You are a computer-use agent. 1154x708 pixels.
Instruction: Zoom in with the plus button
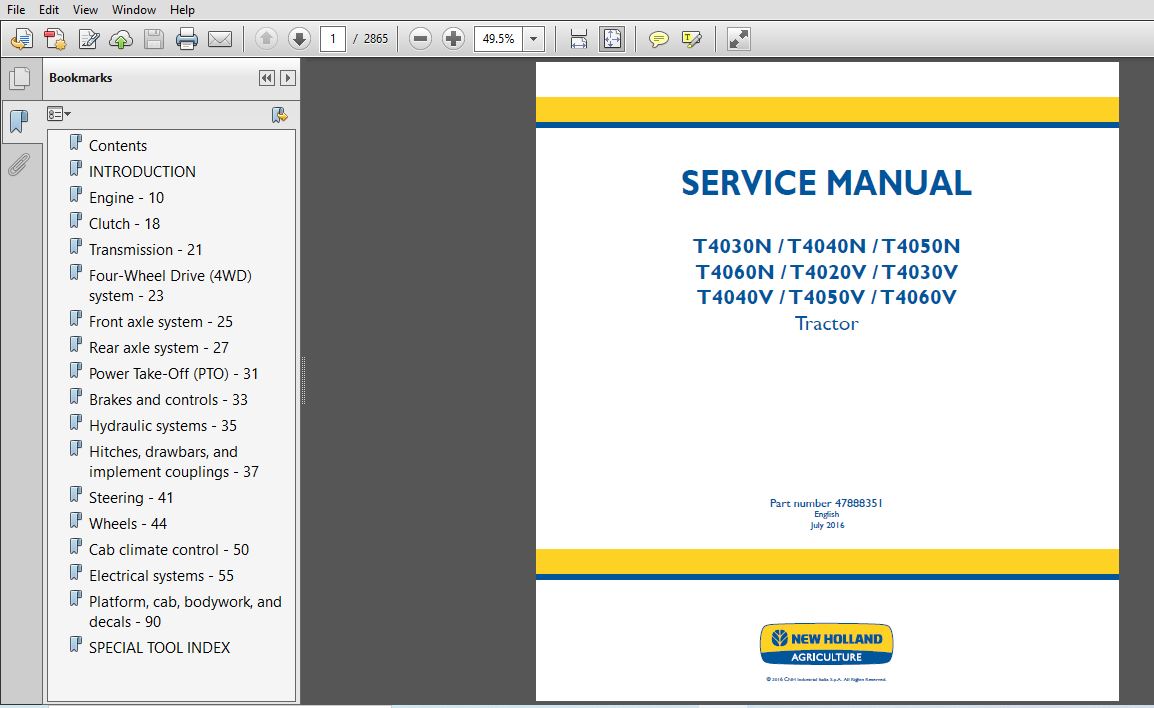pos(453,39)
